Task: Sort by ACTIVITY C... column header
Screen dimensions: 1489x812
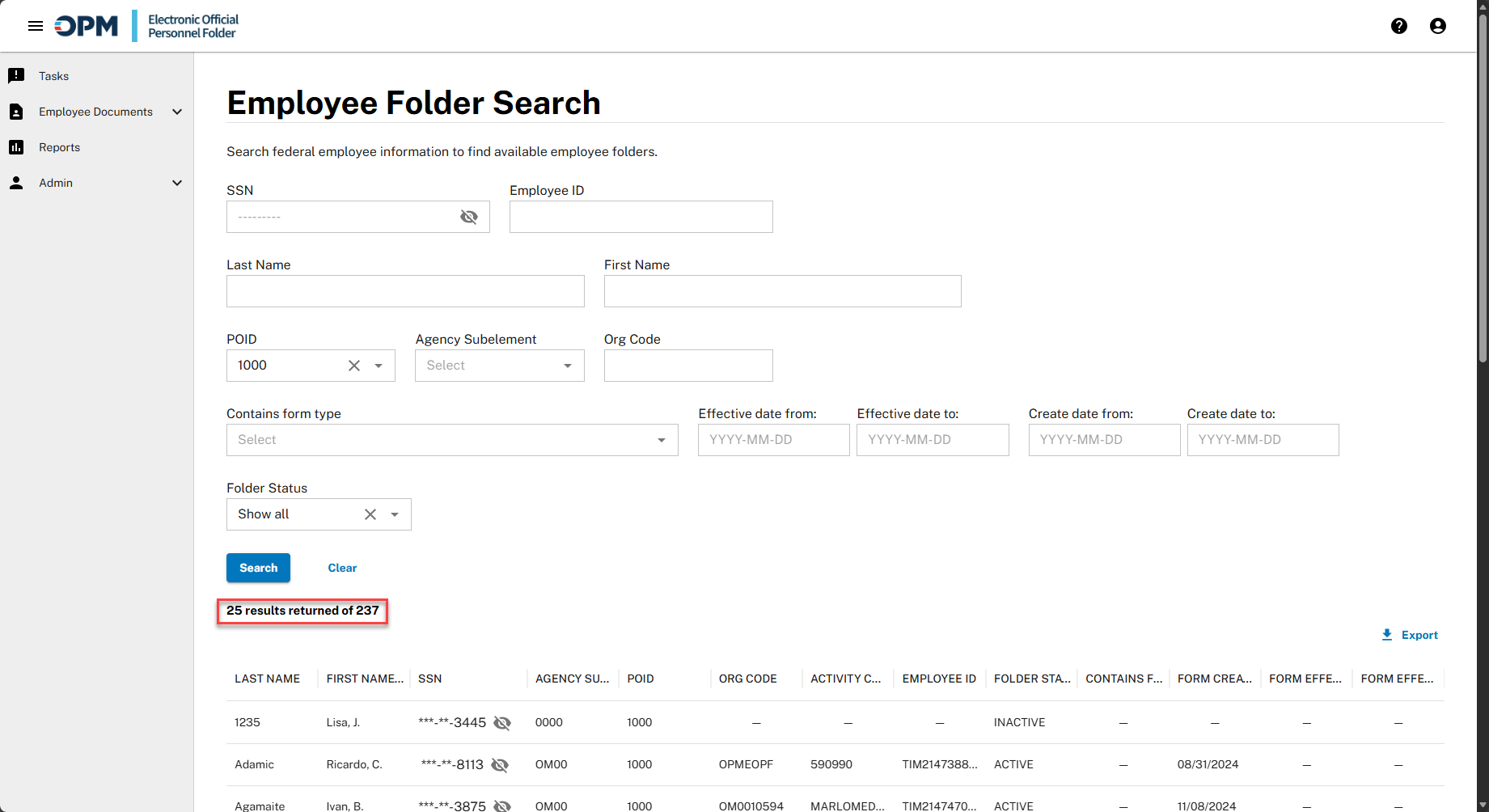Action: tap(846, 679)
